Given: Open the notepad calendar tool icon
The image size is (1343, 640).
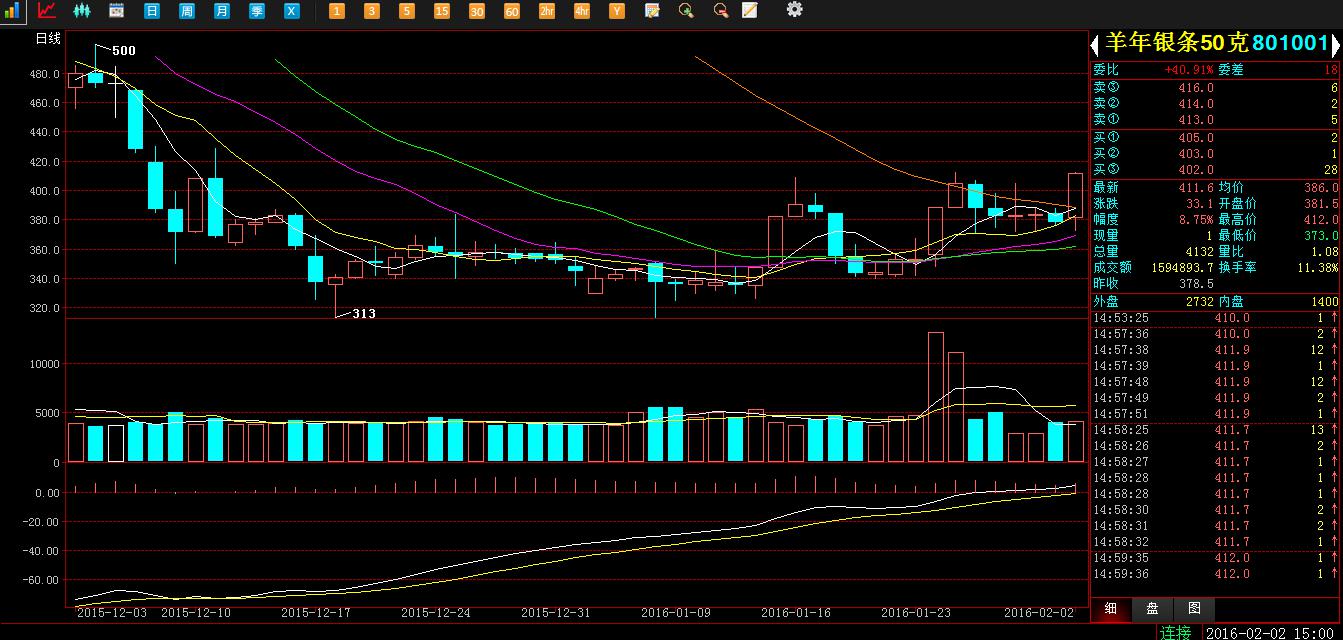Looking at the screenshot, I should click(x=652, y=10).
